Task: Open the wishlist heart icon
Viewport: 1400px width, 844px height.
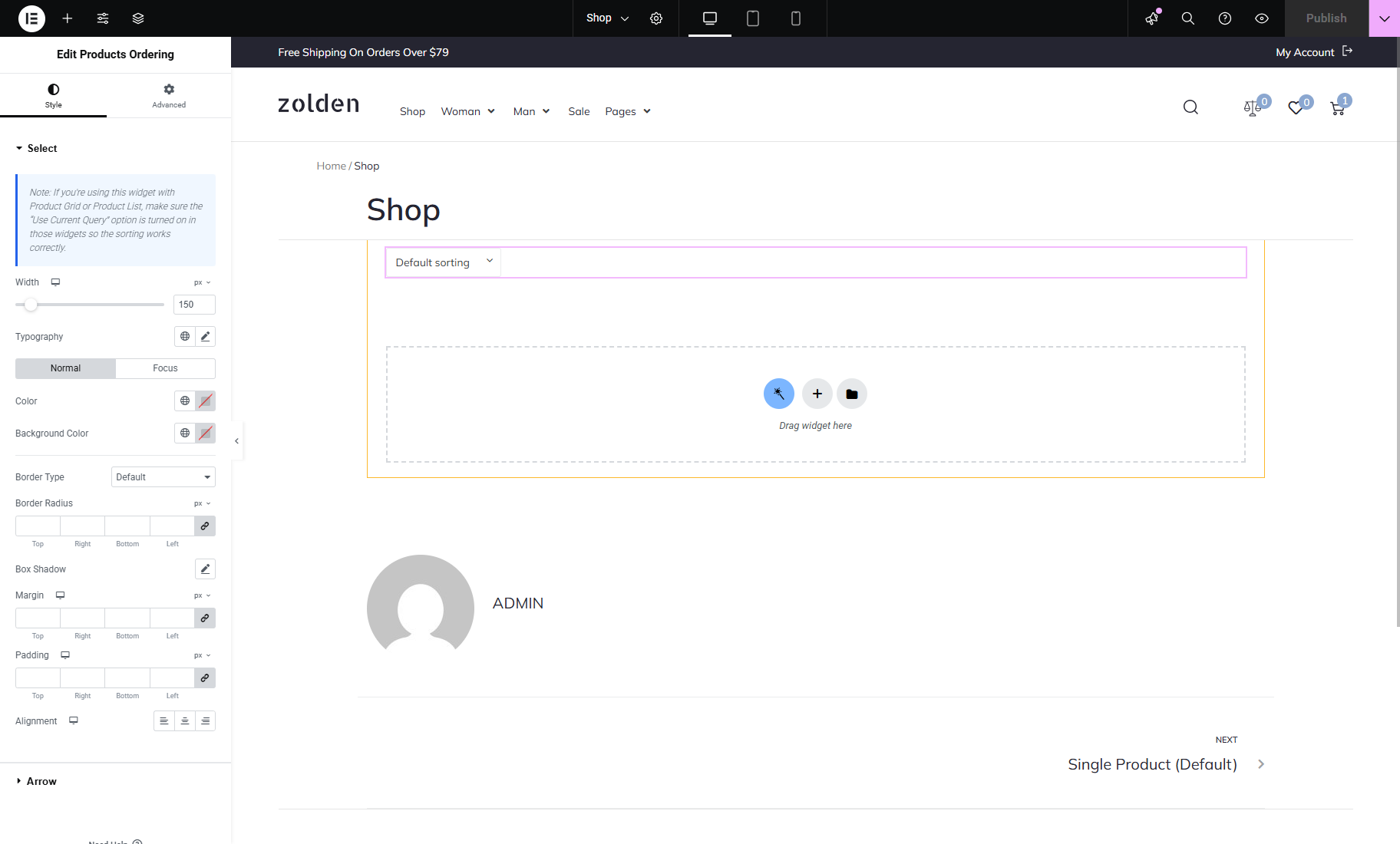Action: pos(1296,107)
